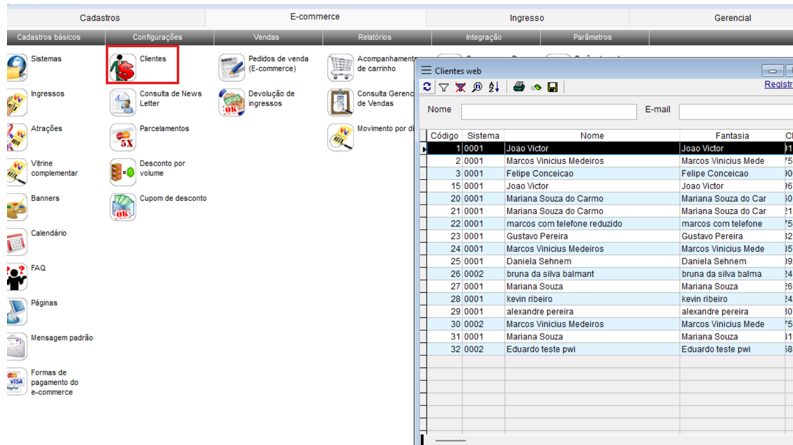Open Desconto por volume icon
This screenshot has width=793, height=445.
pos(123,171)
